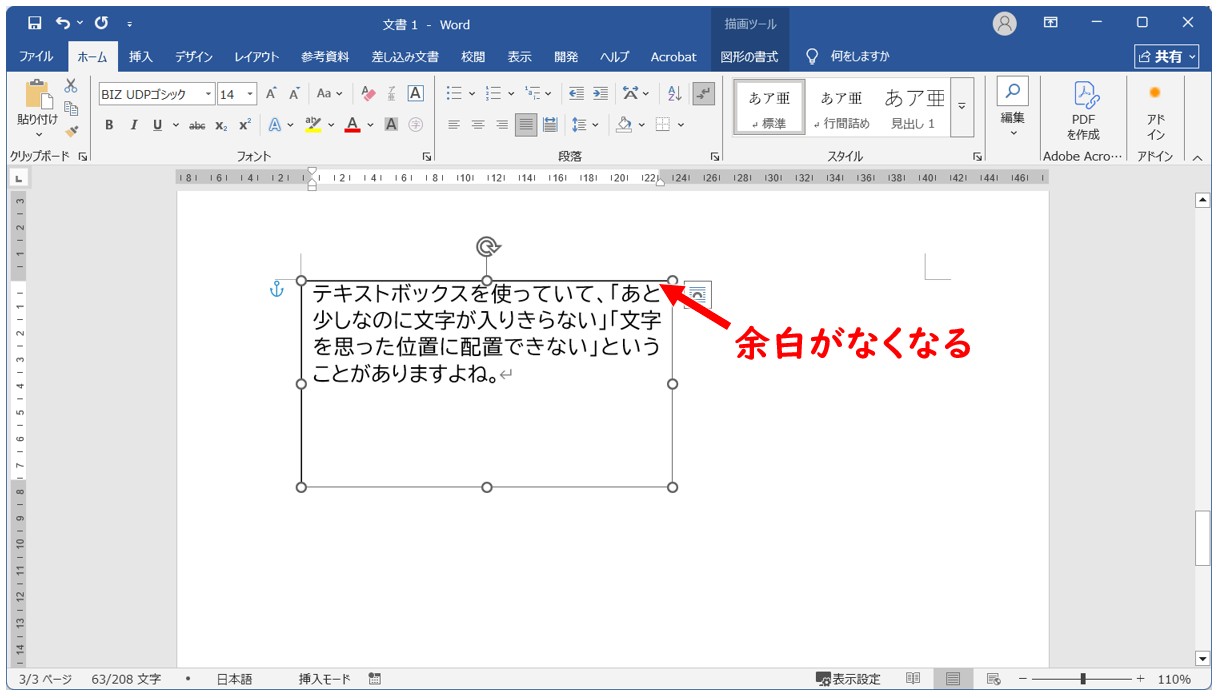Apply bulleted list
This screenshot has width=1218, height=698.
click(x=454, y=94)
